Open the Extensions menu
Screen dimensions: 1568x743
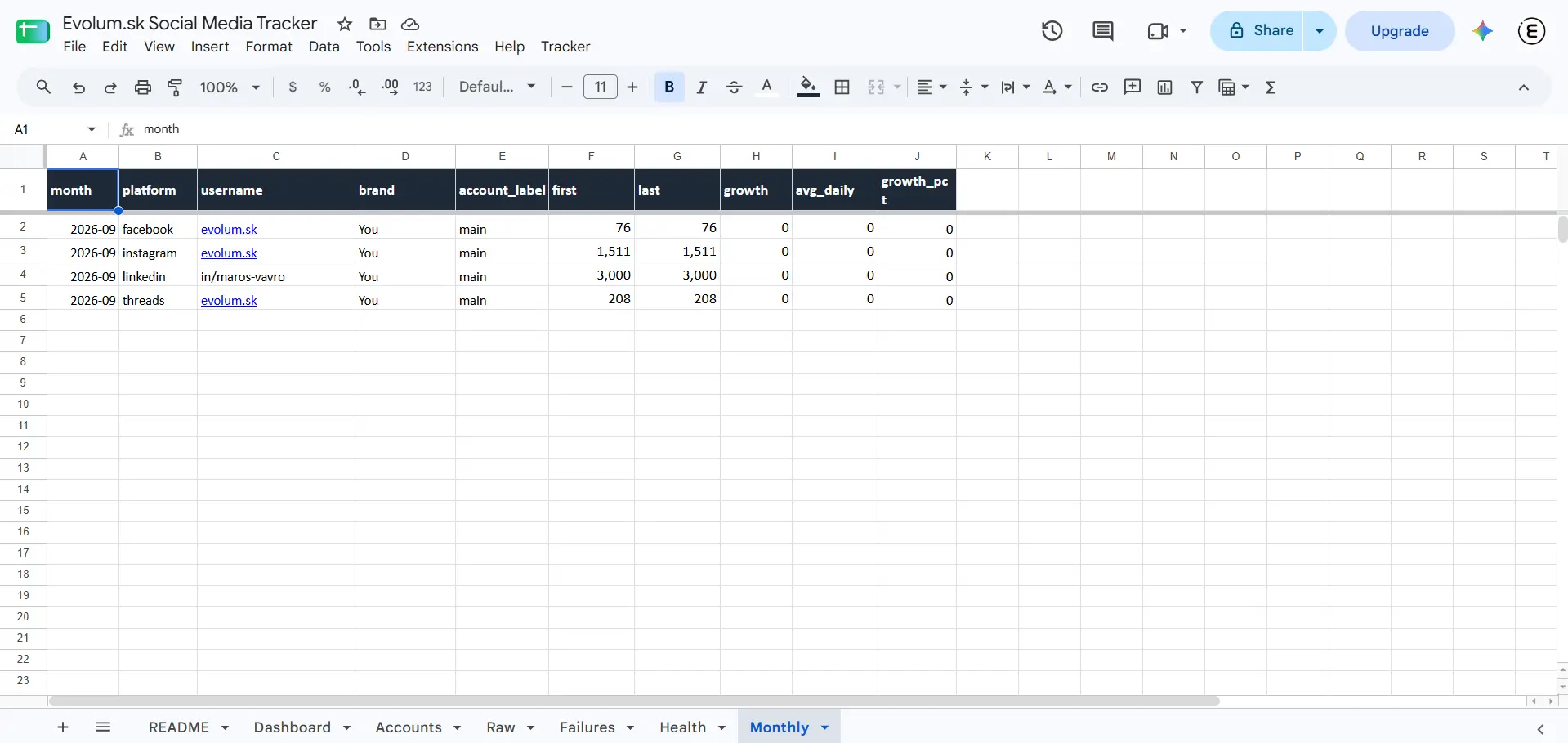click(442, 47)
